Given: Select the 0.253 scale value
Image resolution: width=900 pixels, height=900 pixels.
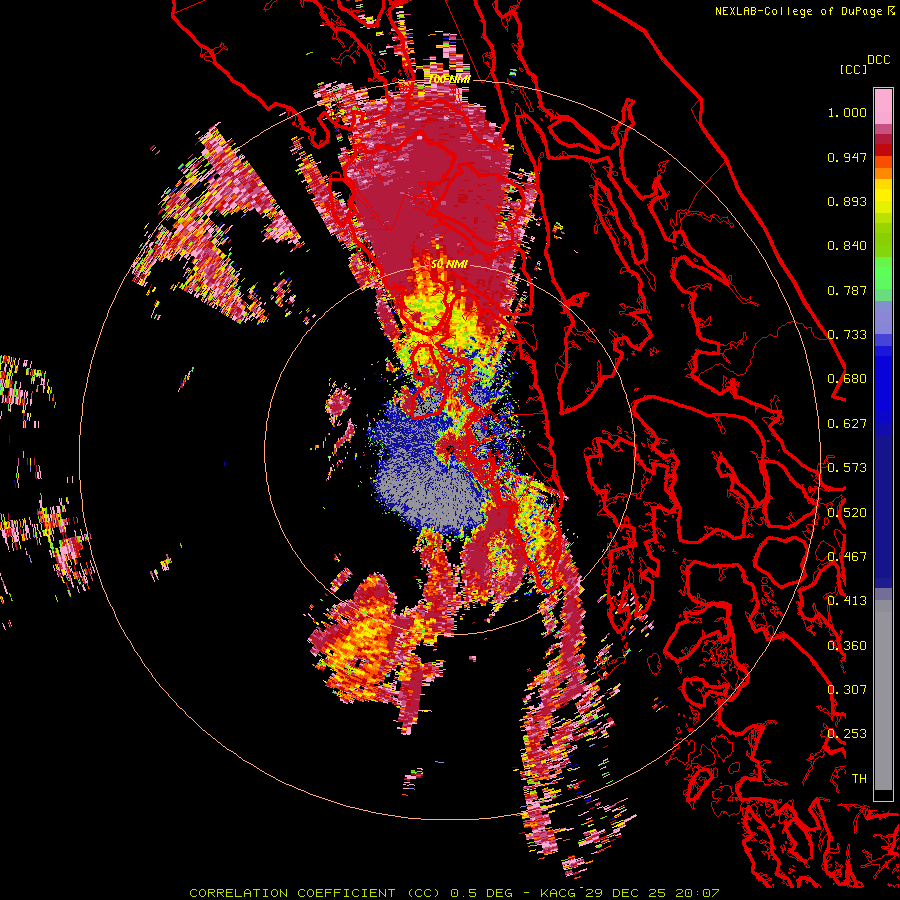Looking at the screenshot, I should tap(847, 734).
